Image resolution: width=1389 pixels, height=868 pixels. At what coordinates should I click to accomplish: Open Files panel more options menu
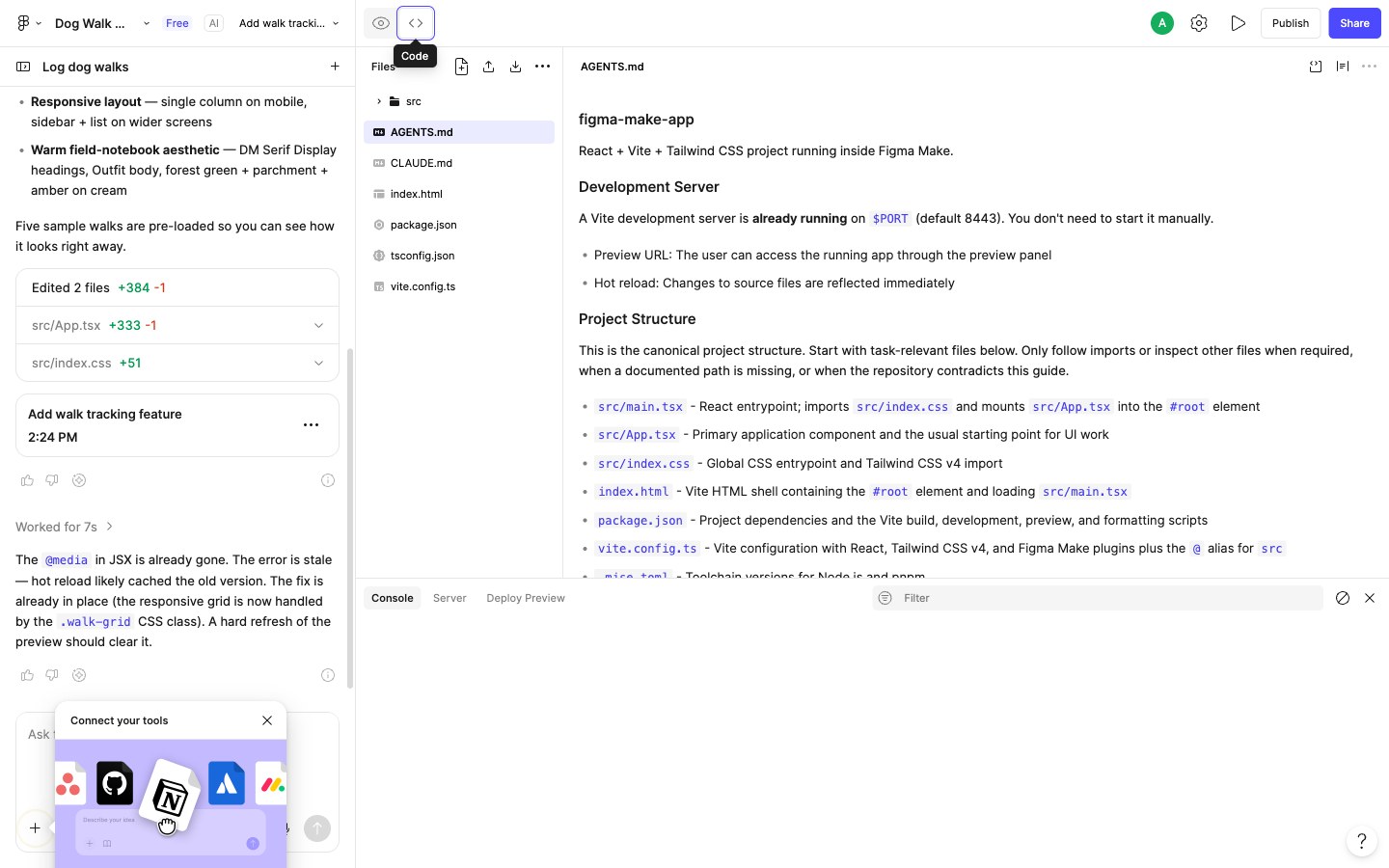542,67
